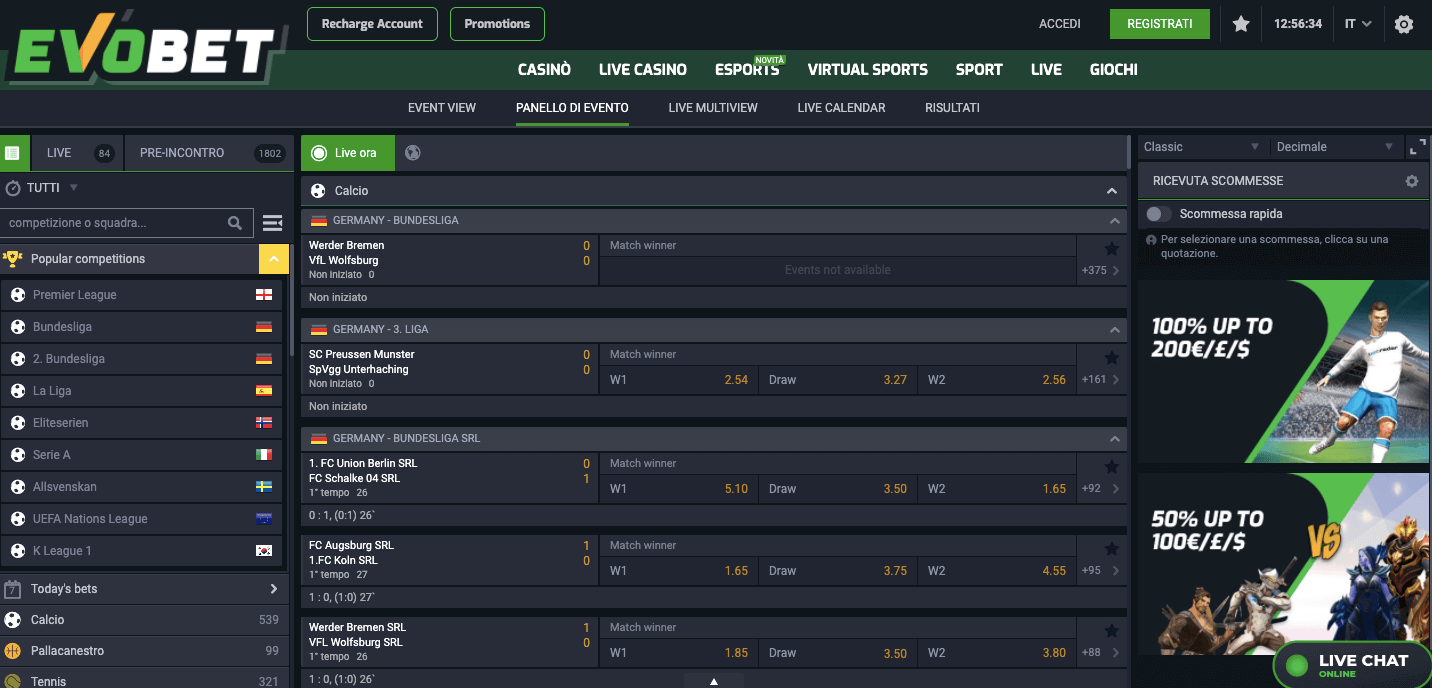The height and width of the screenshot is (688, 1432).
Task: Open the Decimale odds format dropdown
Action: (1335, 146)
